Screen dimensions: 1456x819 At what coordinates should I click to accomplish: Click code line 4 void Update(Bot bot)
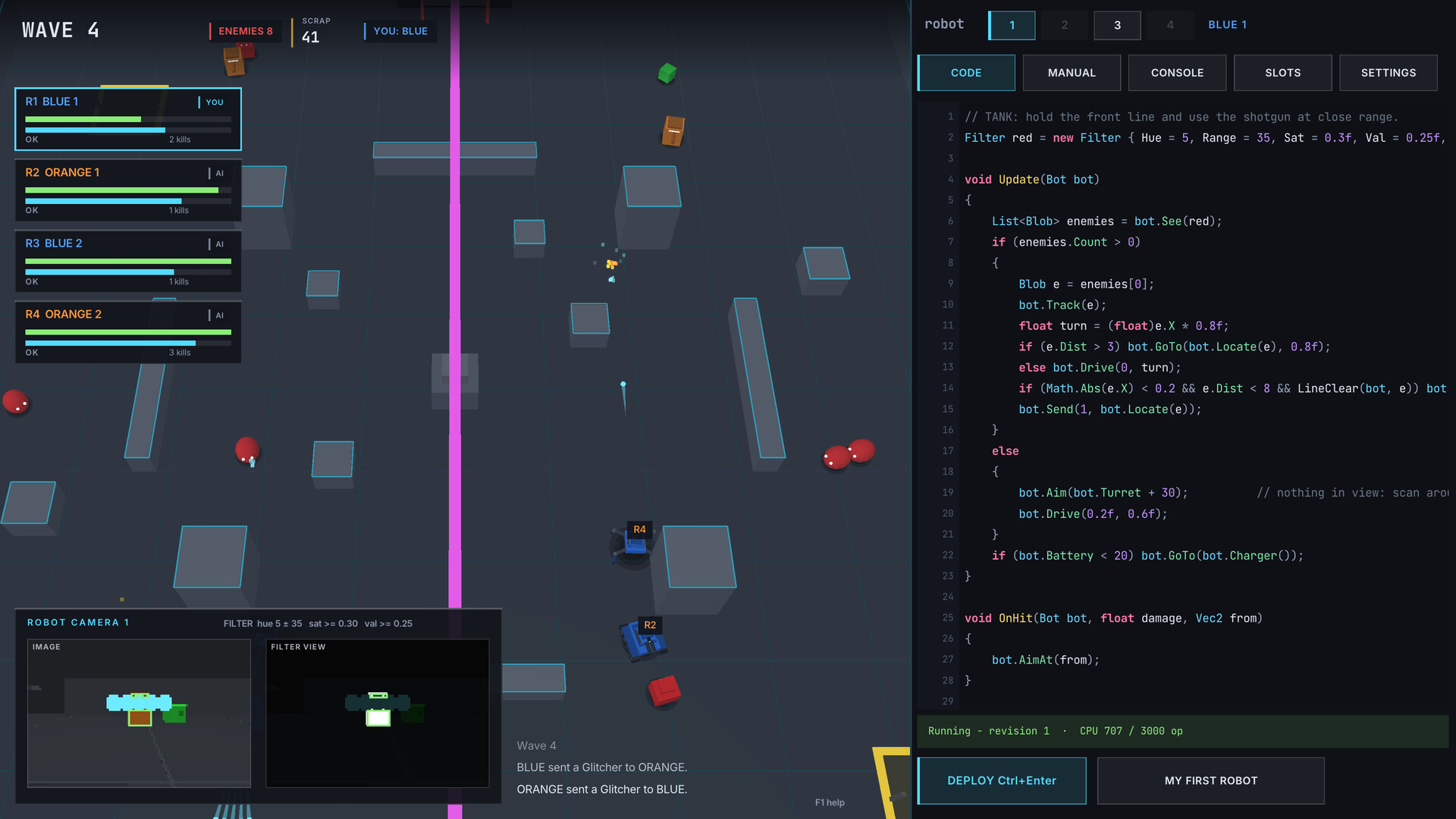1031,180
